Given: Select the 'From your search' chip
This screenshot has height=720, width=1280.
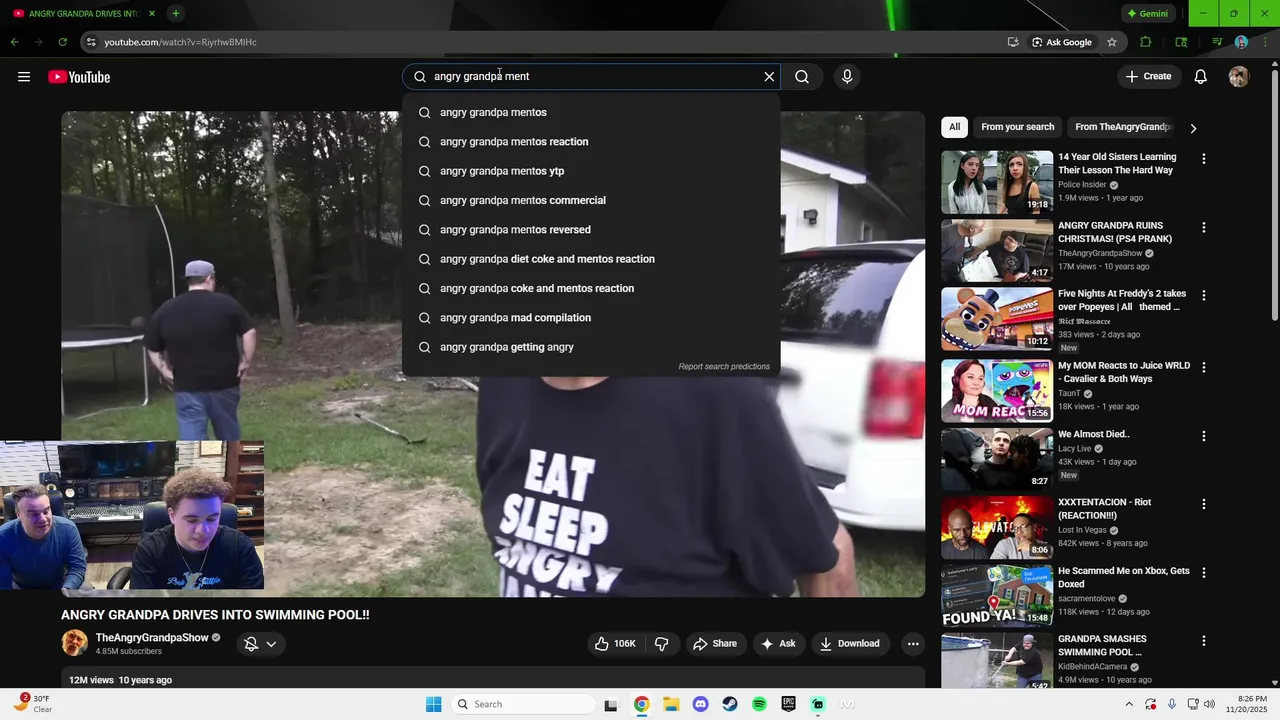Looking at the screenshot, I should tap(1017, 127).
